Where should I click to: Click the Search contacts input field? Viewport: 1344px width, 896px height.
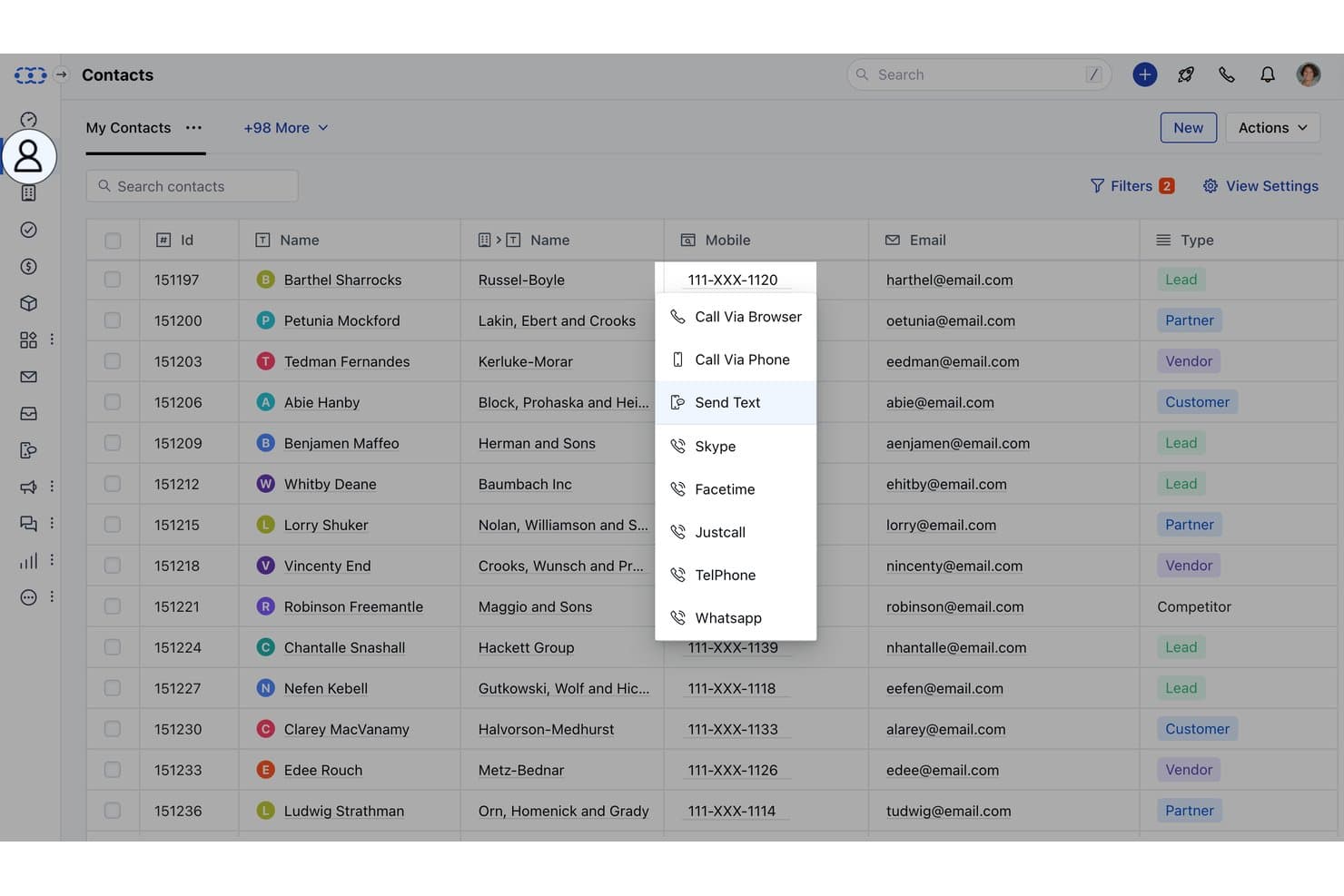click(192, 186)
